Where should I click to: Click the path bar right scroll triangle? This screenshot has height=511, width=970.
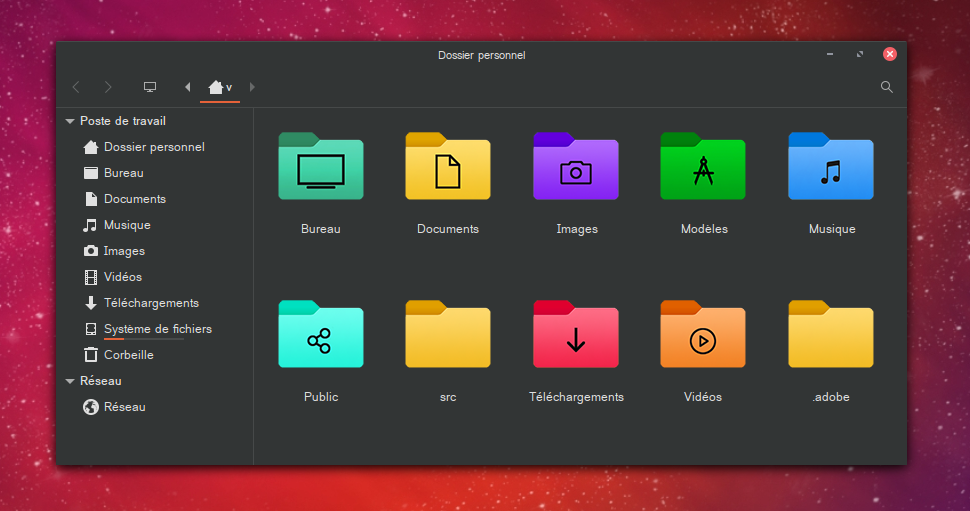pyautogui.click(x=252, y=87)
